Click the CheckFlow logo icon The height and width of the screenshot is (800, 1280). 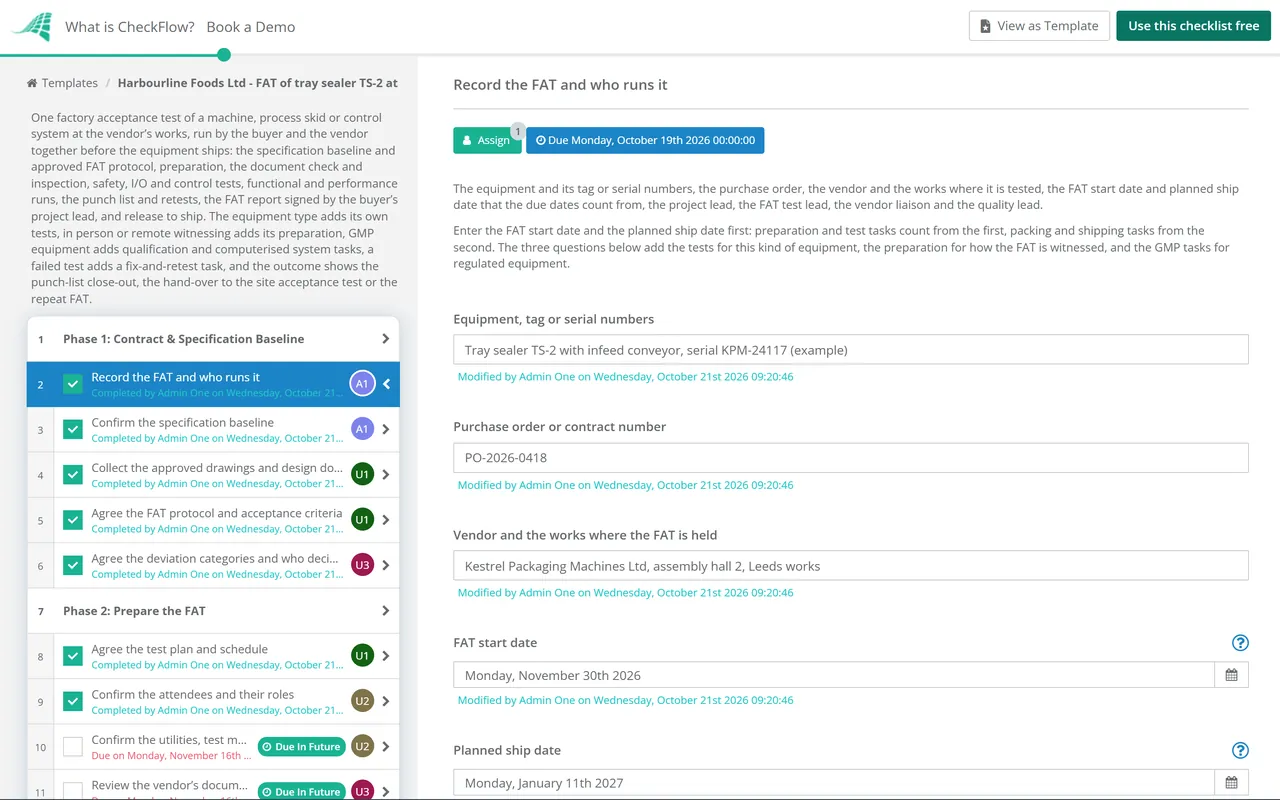[x=31, y=26]
